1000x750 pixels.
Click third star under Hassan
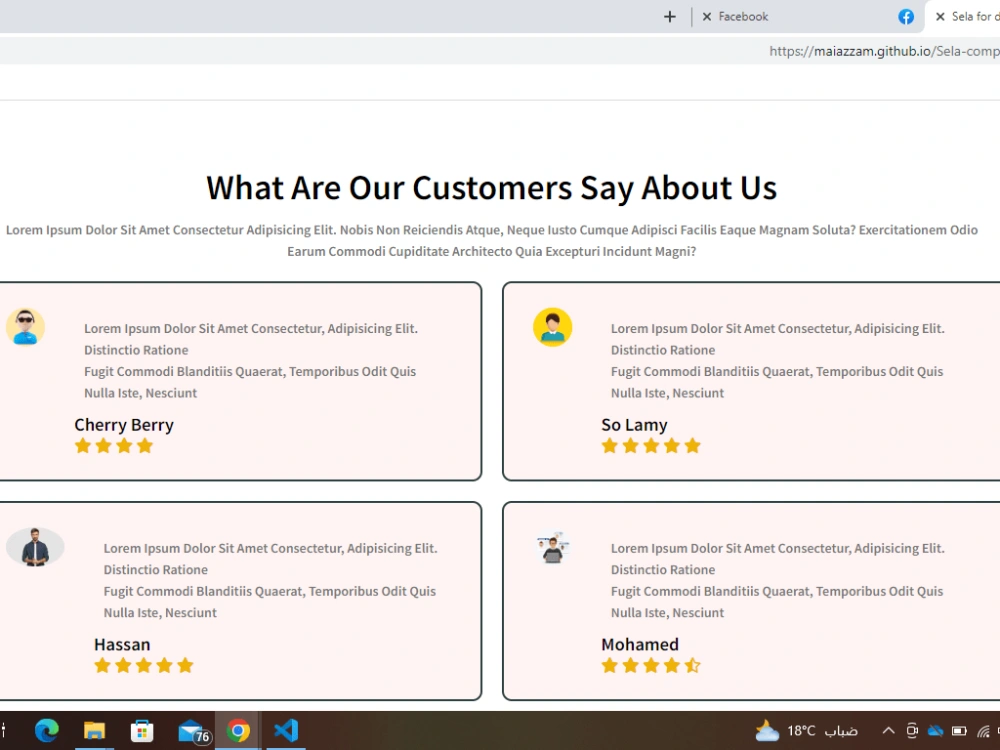click(143, 666)
